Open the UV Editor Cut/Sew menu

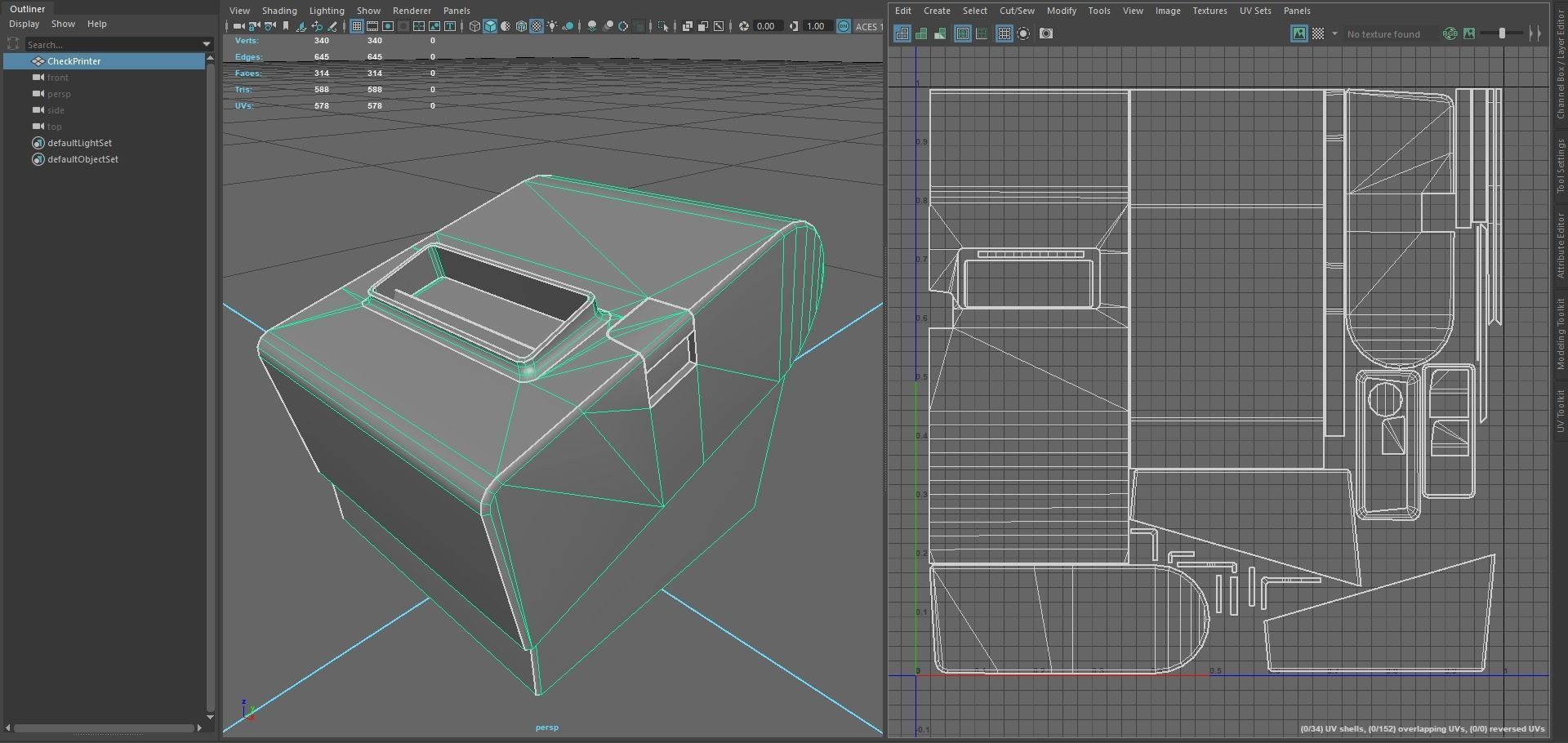[1017, 11]
